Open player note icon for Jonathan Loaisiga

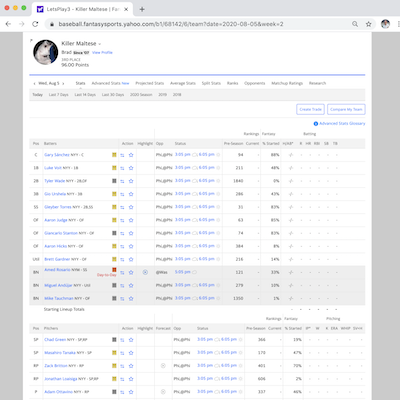point(114,379)
